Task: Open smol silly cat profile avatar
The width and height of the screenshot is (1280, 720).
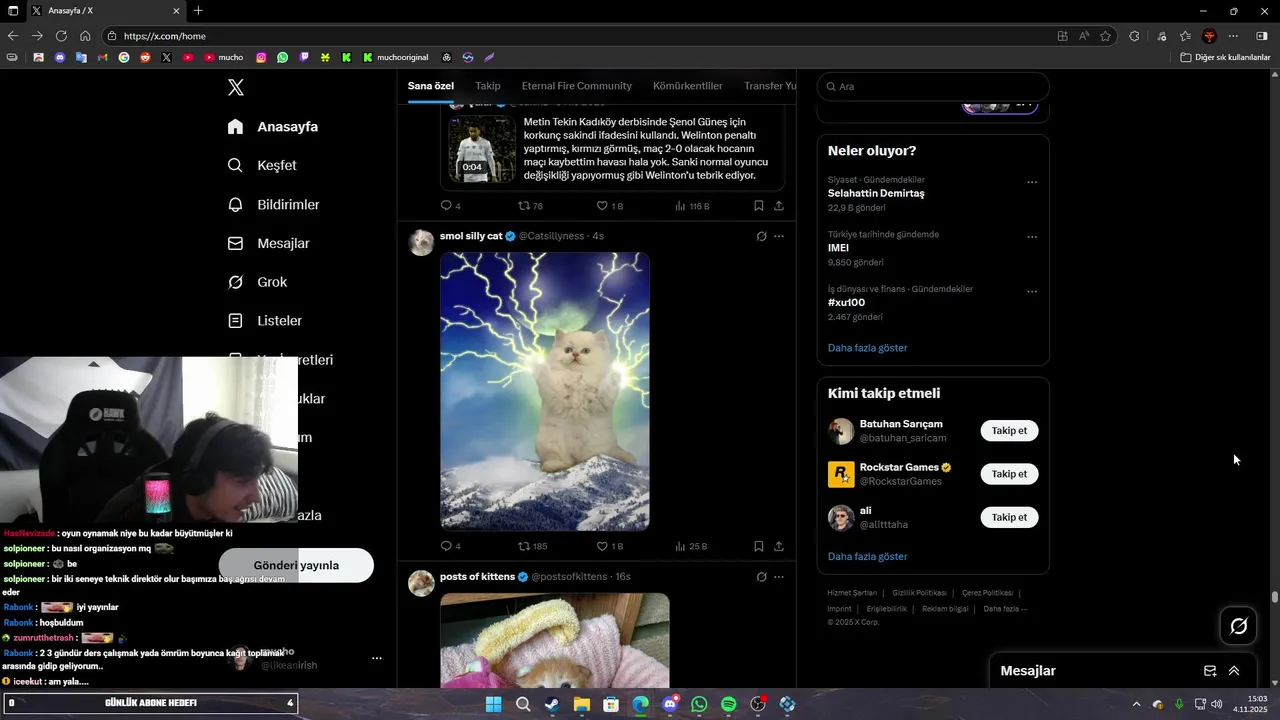Action: (x=421, y=242)
